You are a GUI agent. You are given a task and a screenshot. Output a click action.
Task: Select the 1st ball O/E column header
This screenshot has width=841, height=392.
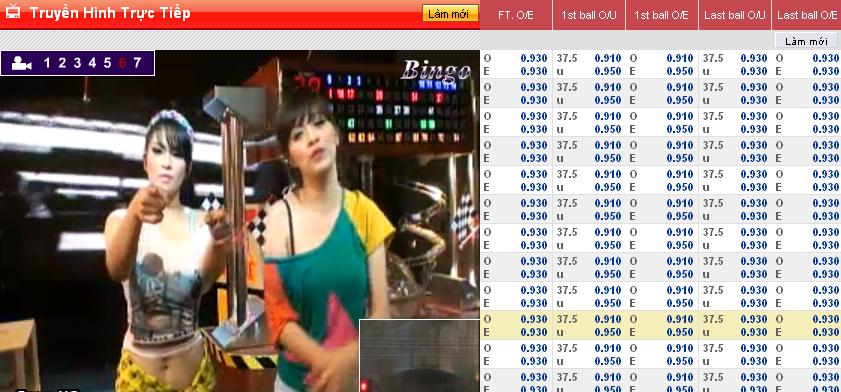[661, 15]
